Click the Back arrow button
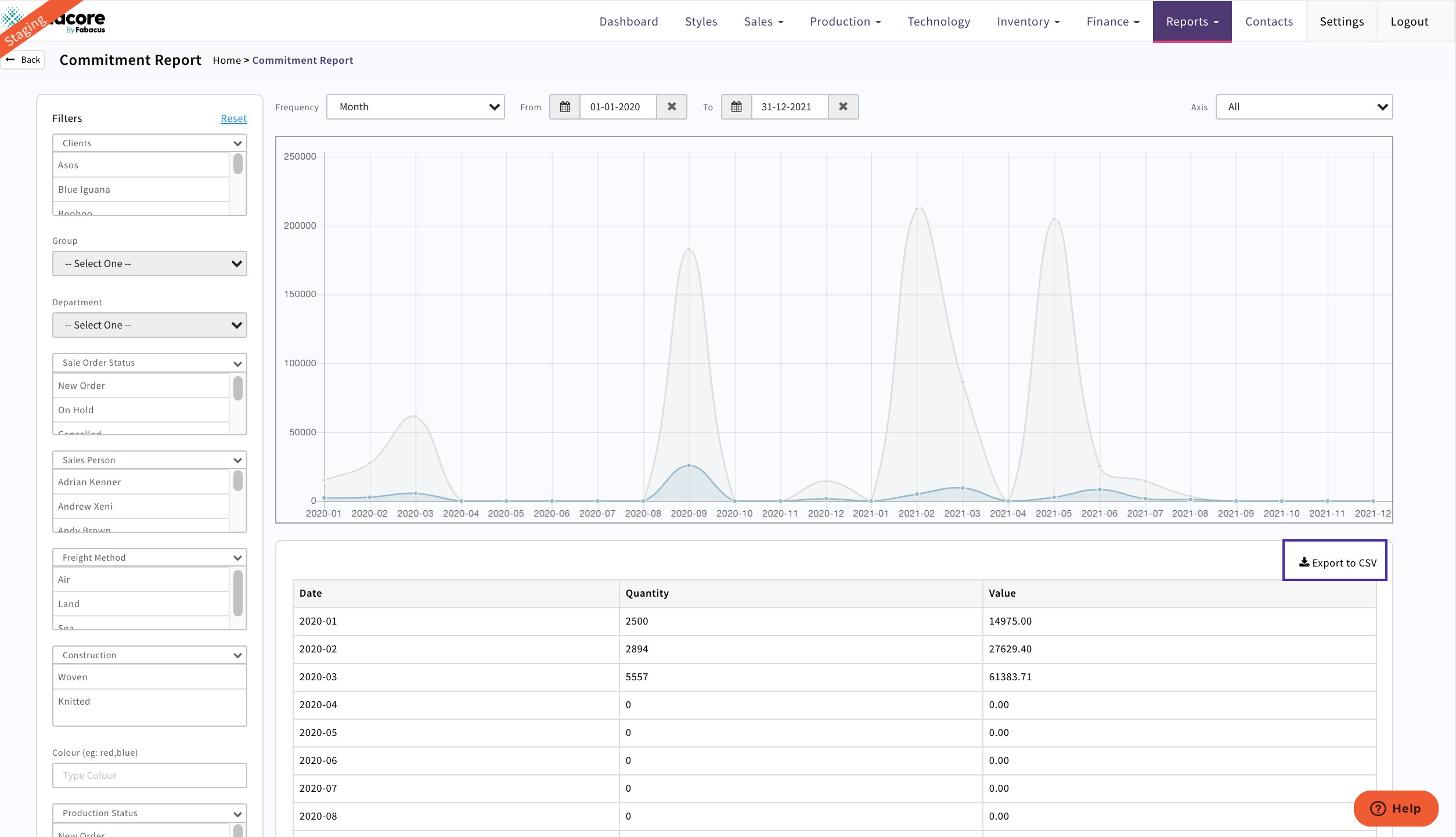The image size is (1456, 837). click(23, 59)
